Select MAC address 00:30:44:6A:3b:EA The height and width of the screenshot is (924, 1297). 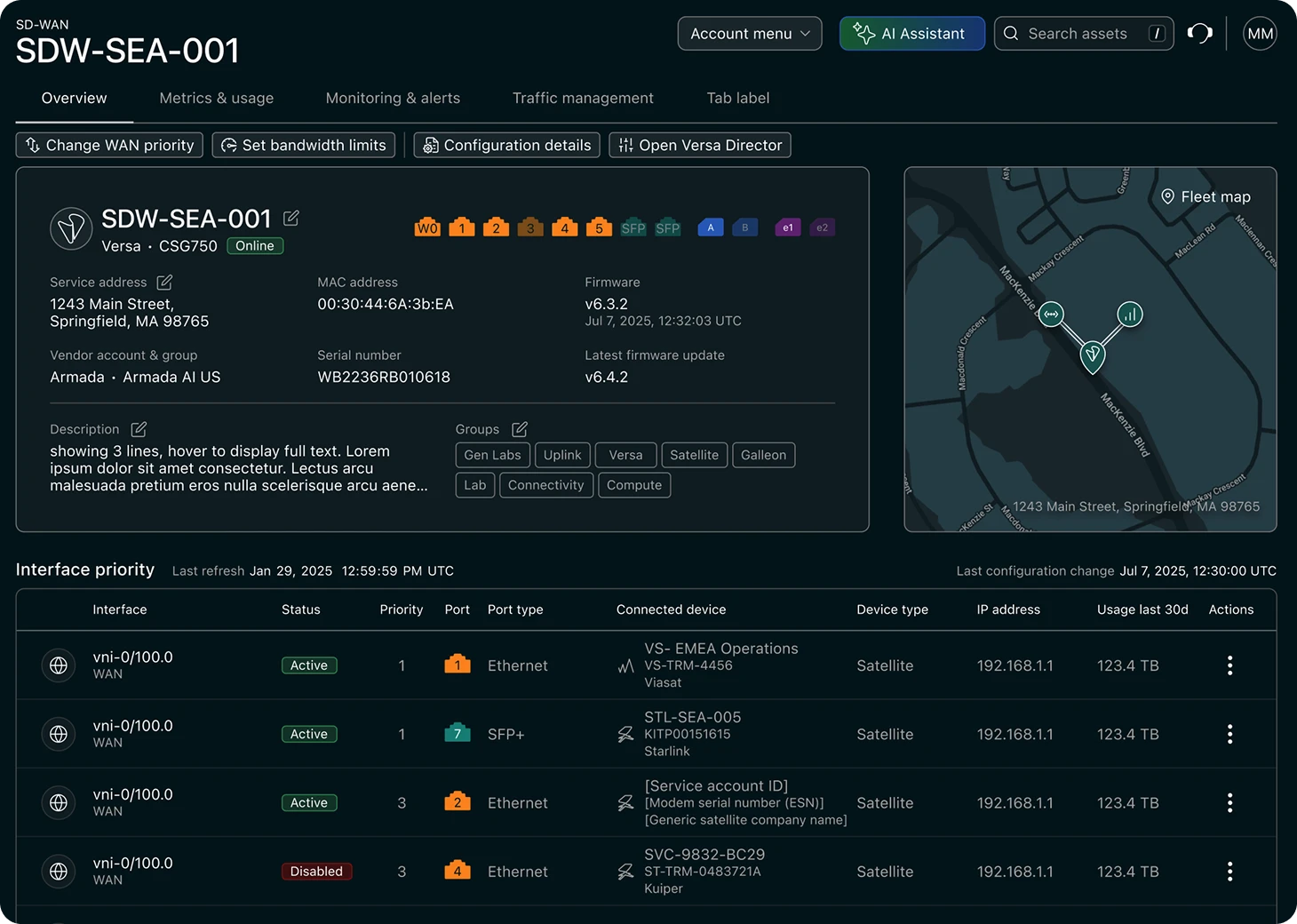(386, 304)
